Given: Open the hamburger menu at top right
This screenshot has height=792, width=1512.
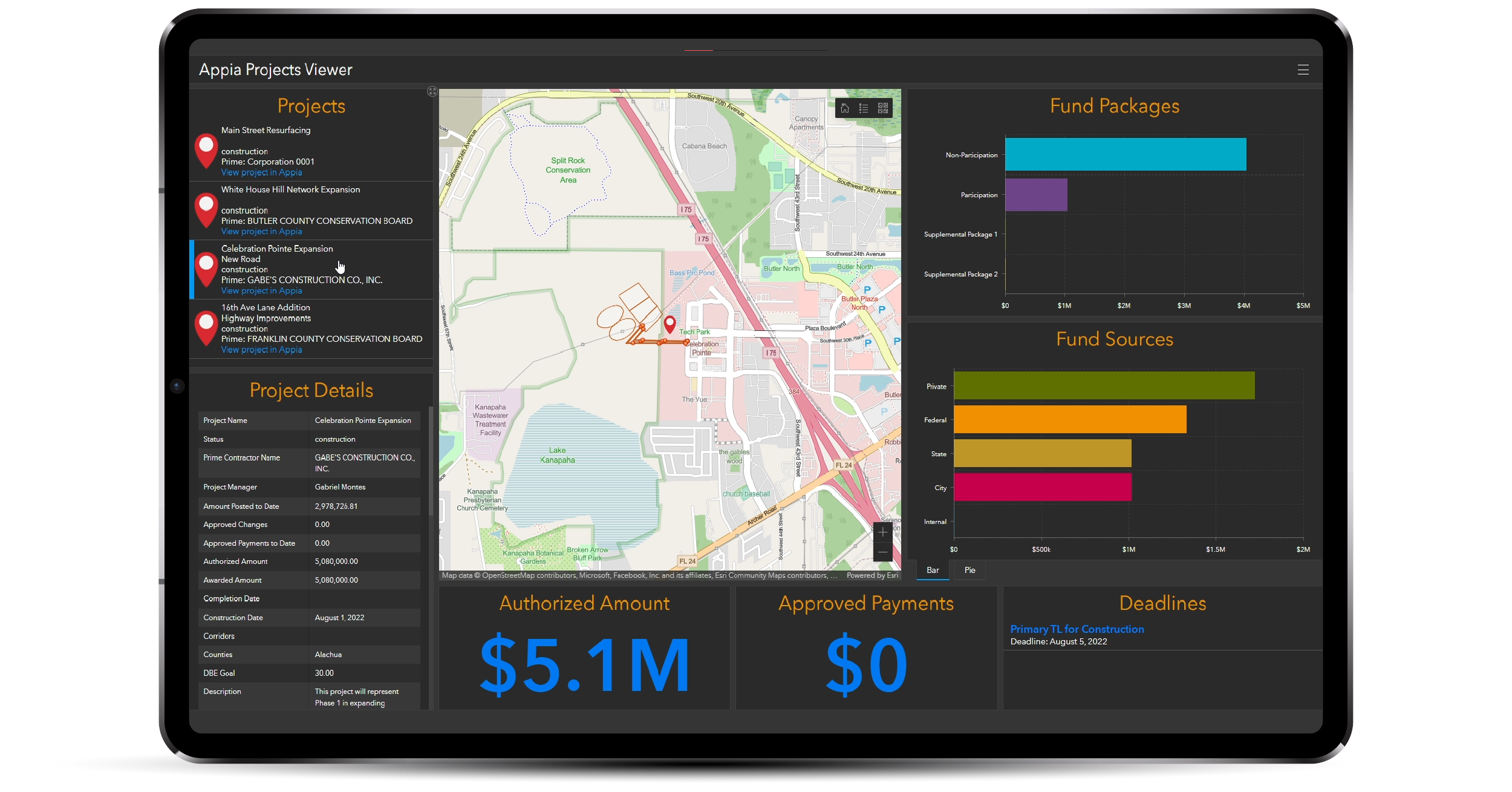Looking at the screenshot, I should click(x=1303, y=70).
